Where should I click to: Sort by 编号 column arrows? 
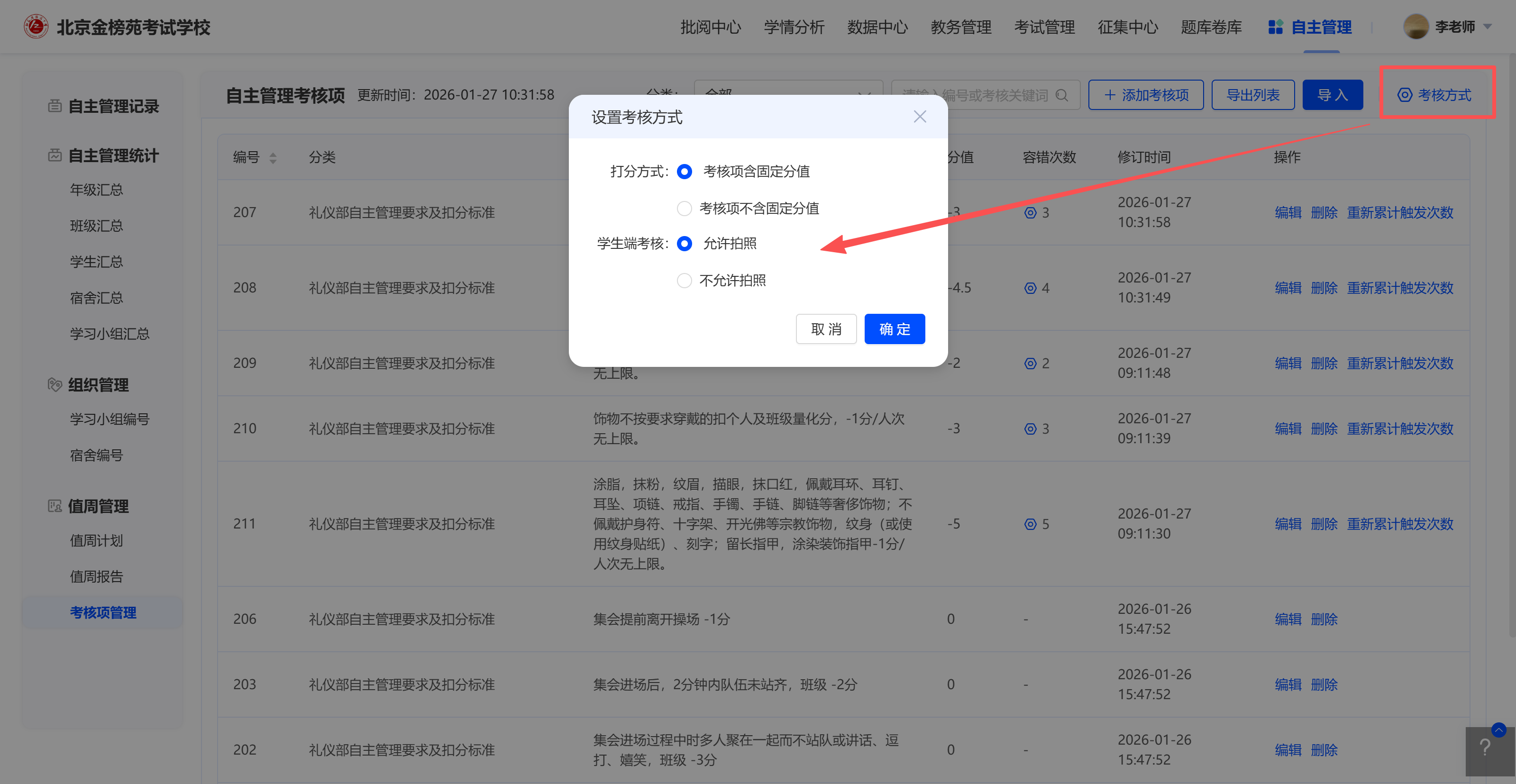(273, 158)
